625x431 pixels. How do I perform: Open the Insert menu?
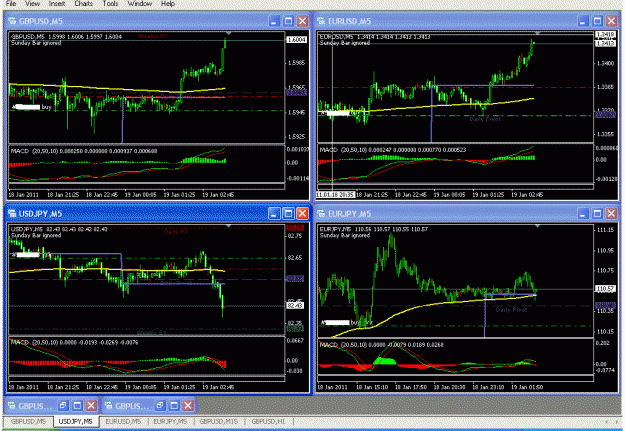coord(57,4)
